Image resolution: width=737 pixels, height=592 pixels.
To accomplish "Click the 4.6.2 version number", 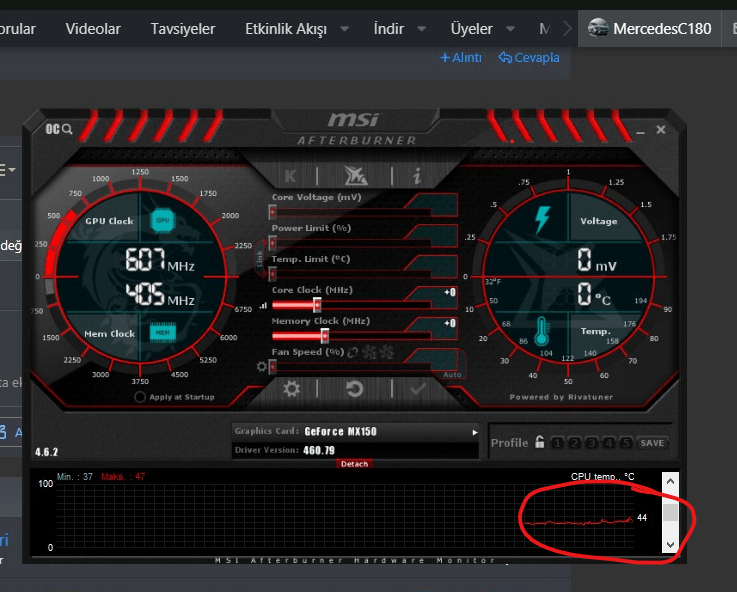I will (47, 452).
